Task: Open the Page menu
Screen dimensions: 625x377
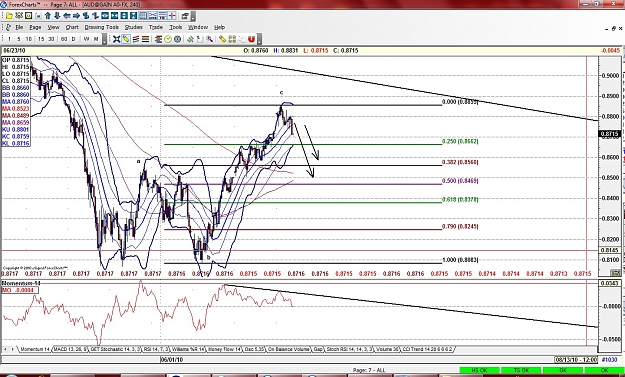Action: coord(35,27)
